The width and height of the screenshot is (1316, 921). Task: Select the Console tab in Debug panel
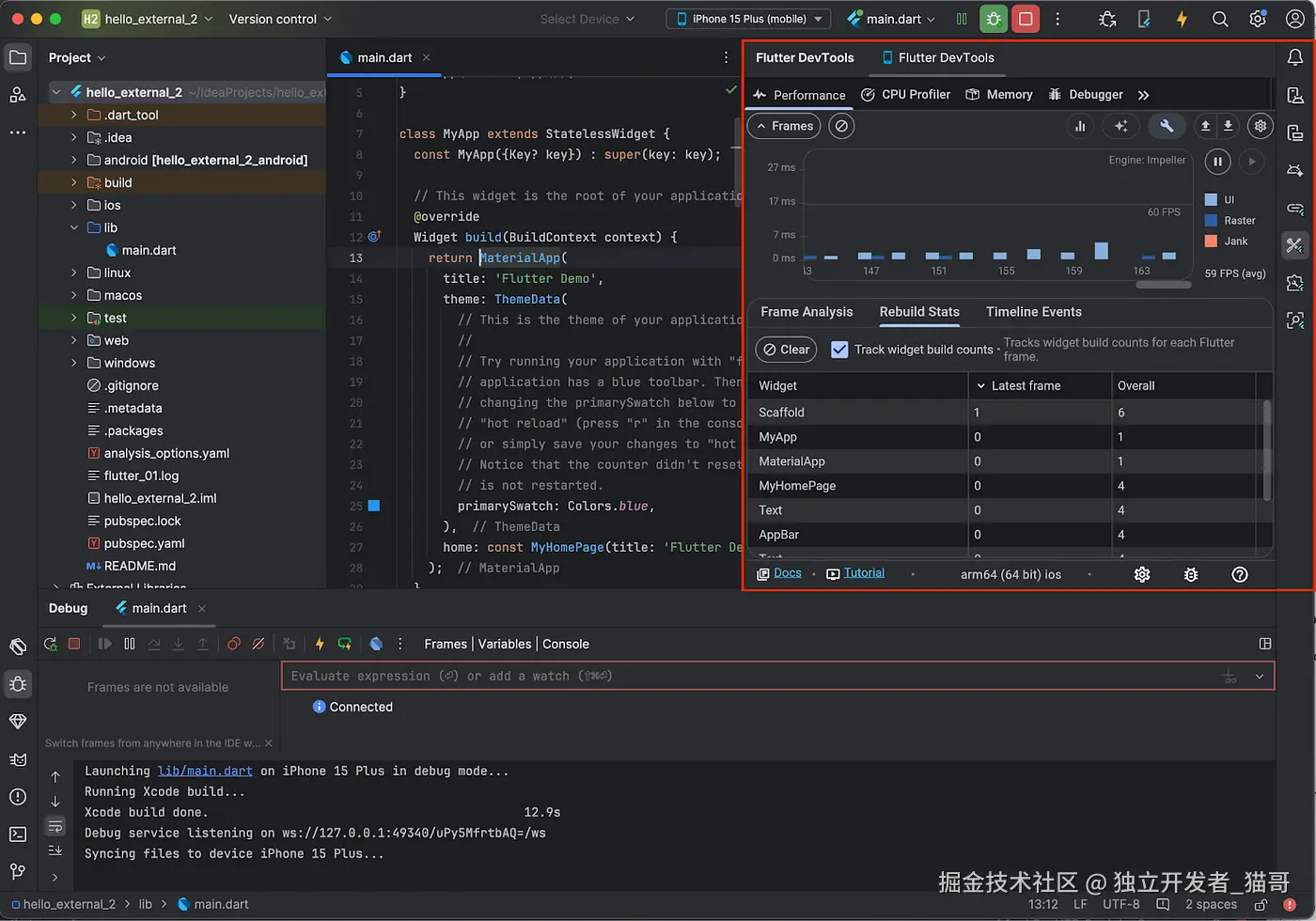pos(566,644)
